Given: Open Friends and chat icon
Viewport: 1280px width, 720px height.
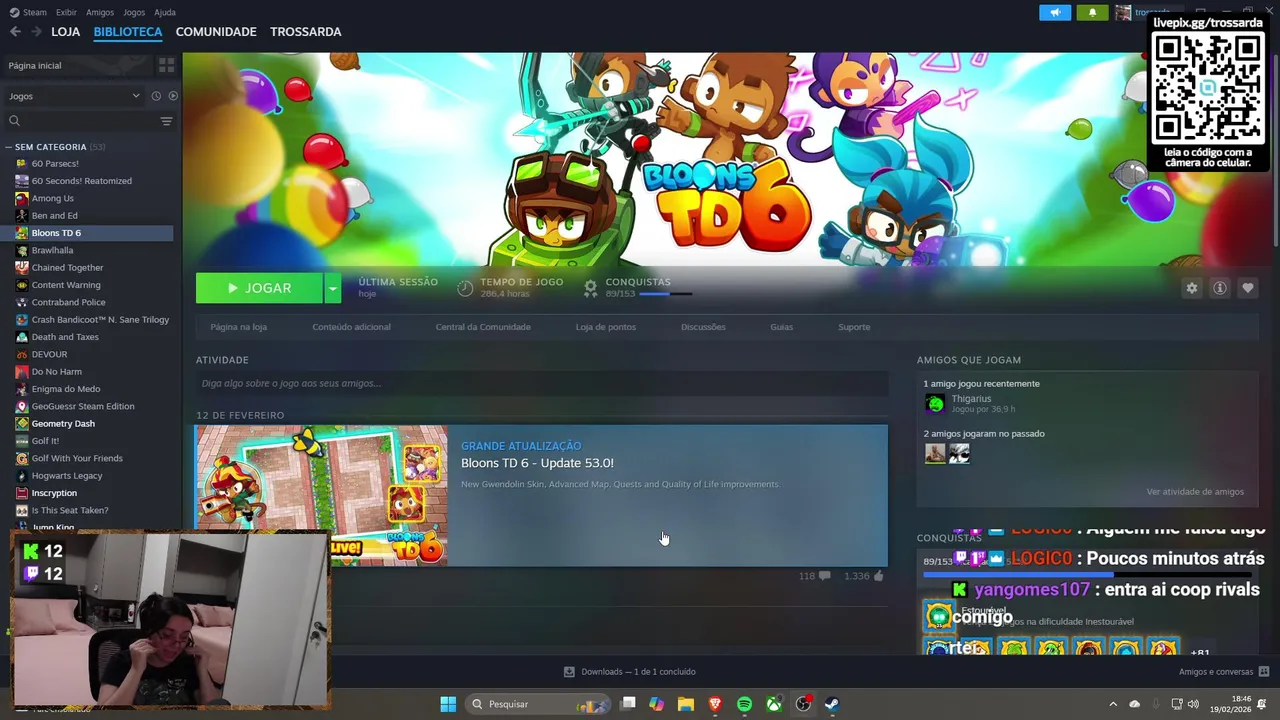Looking at the screenshot, I should [1263, 672].
